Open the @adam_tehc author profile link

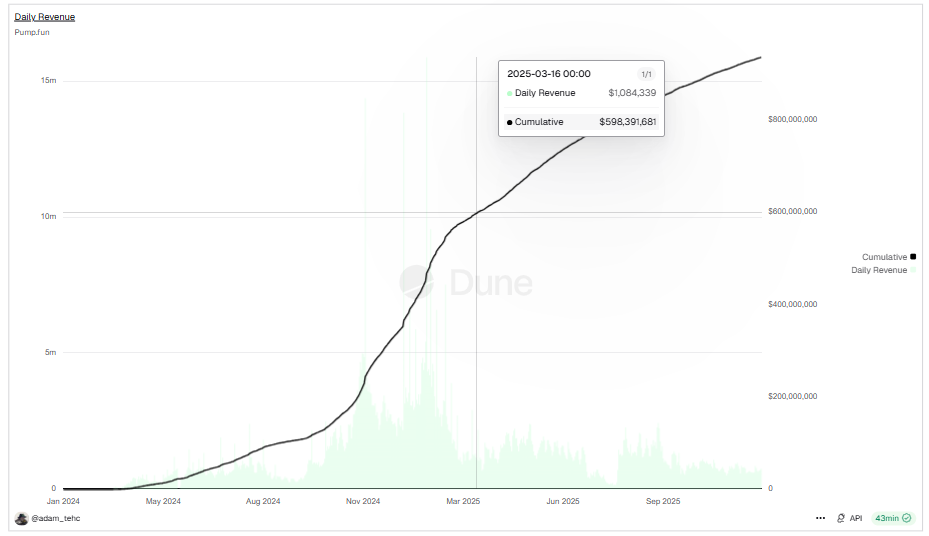click(x=55, y=518)
